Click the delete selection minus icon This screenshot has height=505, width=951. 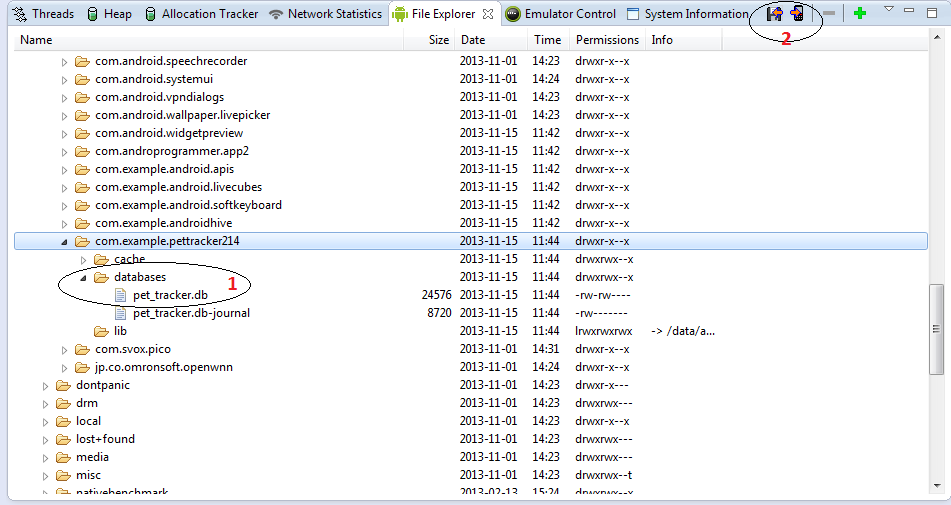829,13
